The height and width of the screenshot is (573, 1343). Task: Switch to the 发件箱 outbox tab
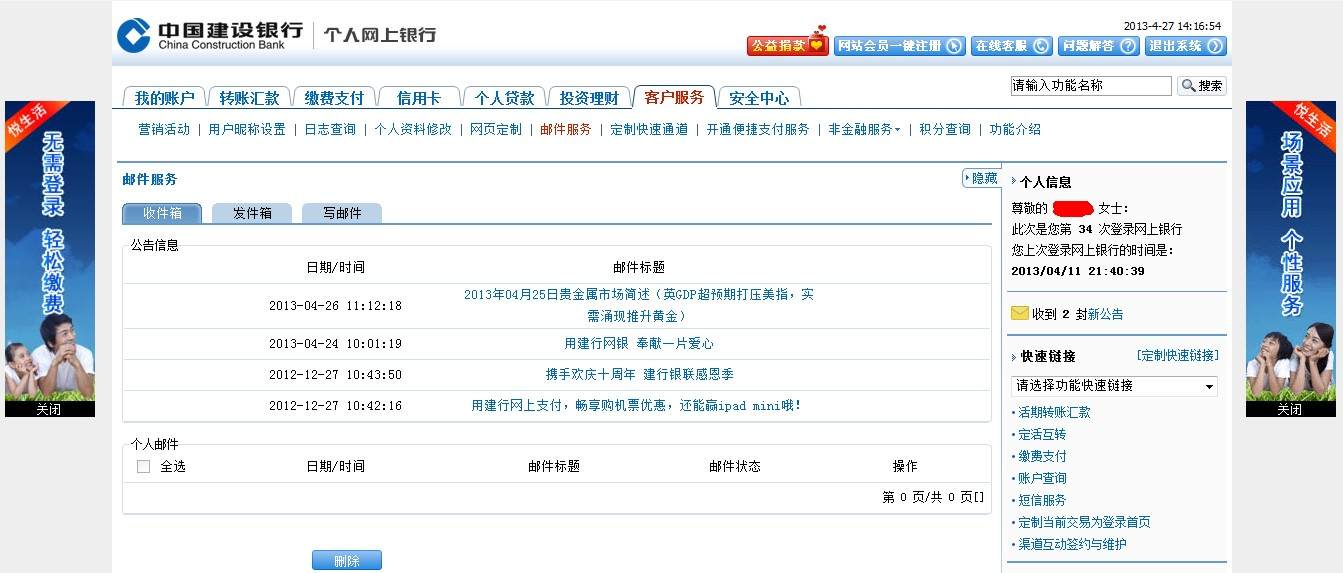[252, 213]
